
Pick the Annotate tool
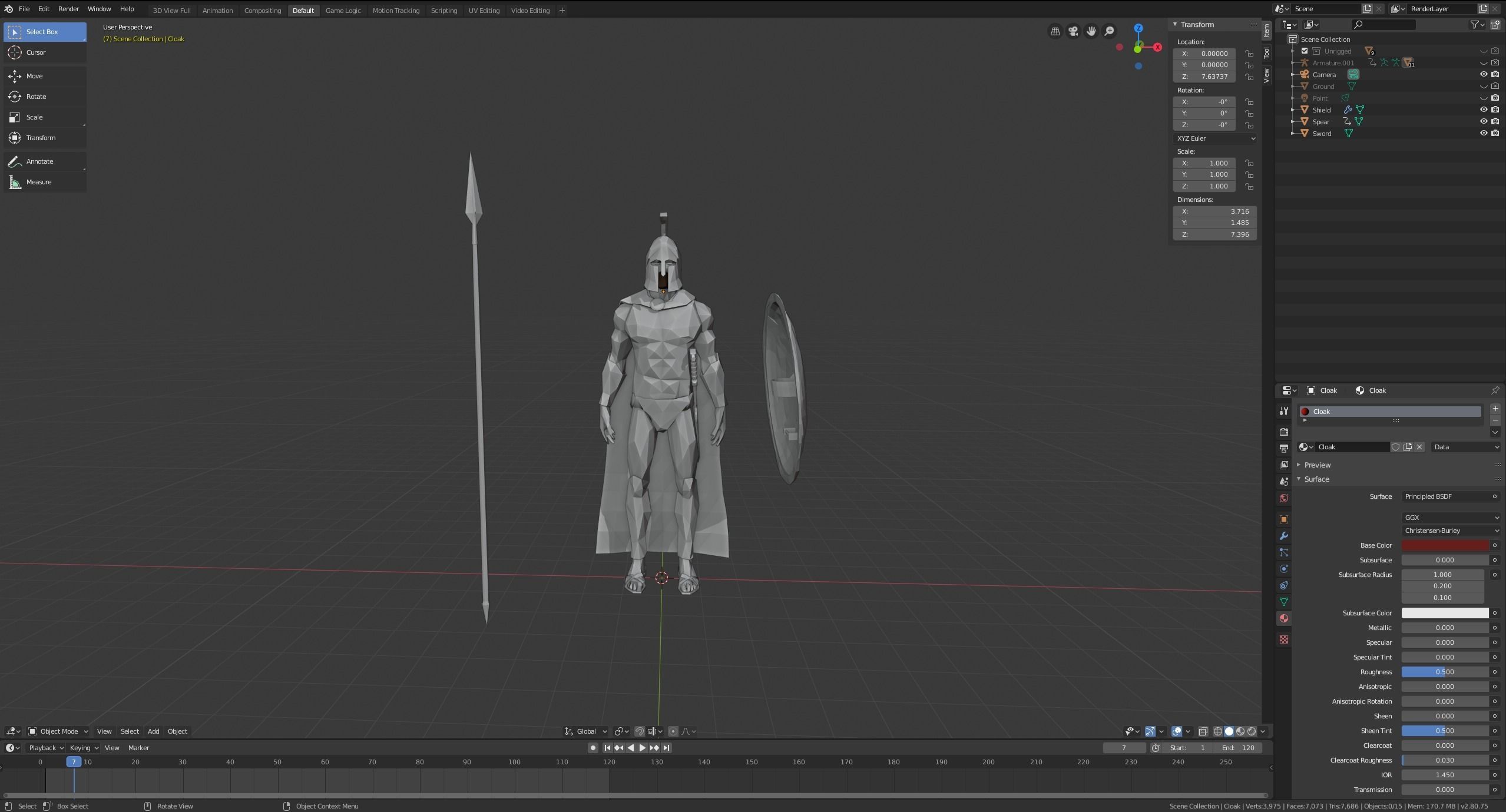click(x=45, y=161)
